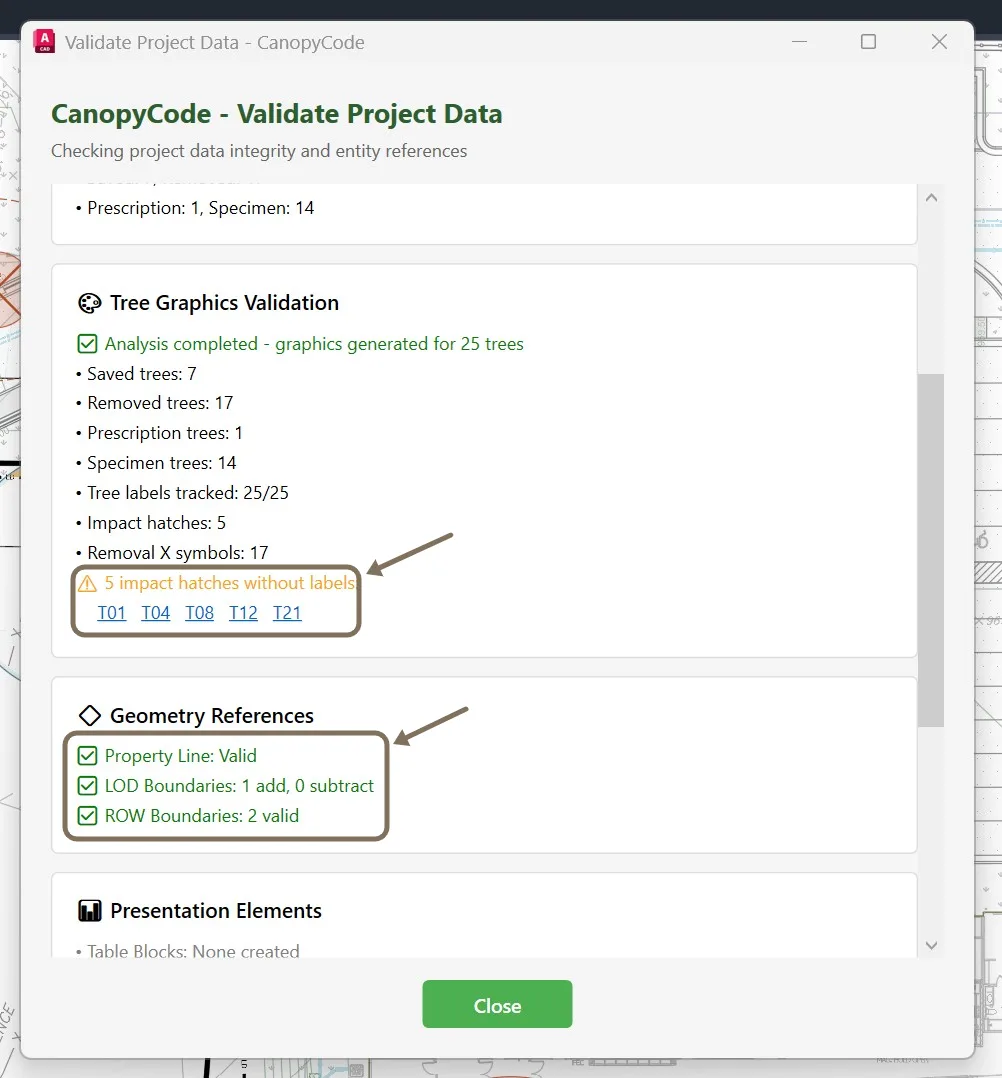Click the text 'ROW Boundaries: 2 valid'
This screenshot has height=1078, width=1002.
pyautogui.click(x=202, y=816)
